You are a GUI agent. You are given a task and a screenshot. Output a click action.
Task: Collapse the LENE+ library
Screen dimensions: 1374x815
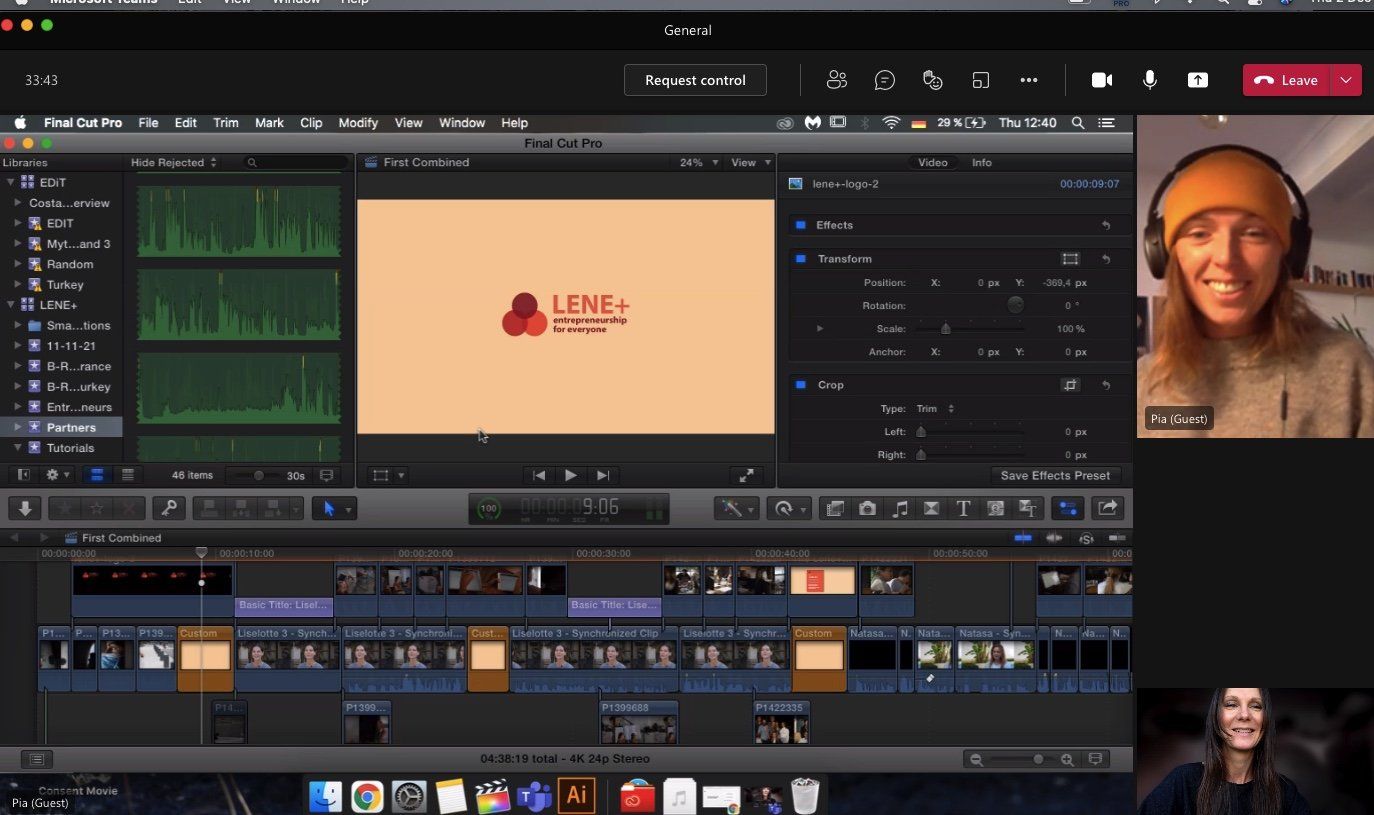pyautogui.click(x=11, y=305)
